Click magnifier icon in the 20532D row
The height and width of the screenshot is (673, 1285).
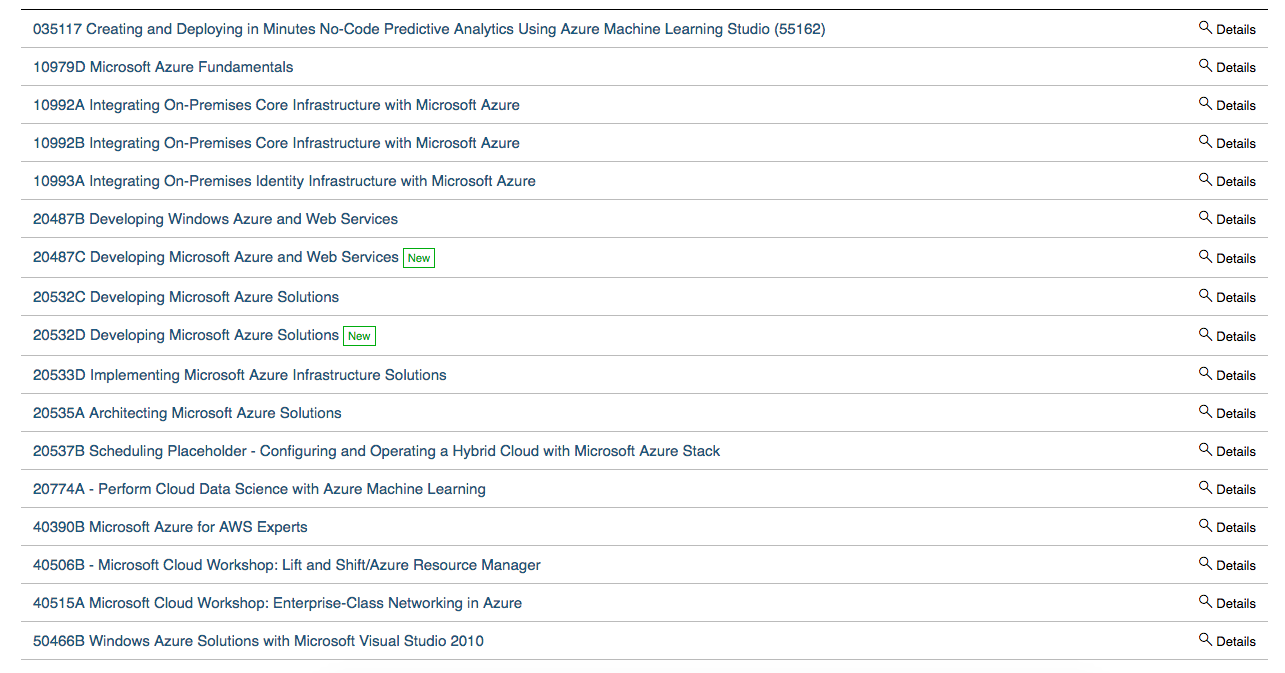tap(1205, 335)
